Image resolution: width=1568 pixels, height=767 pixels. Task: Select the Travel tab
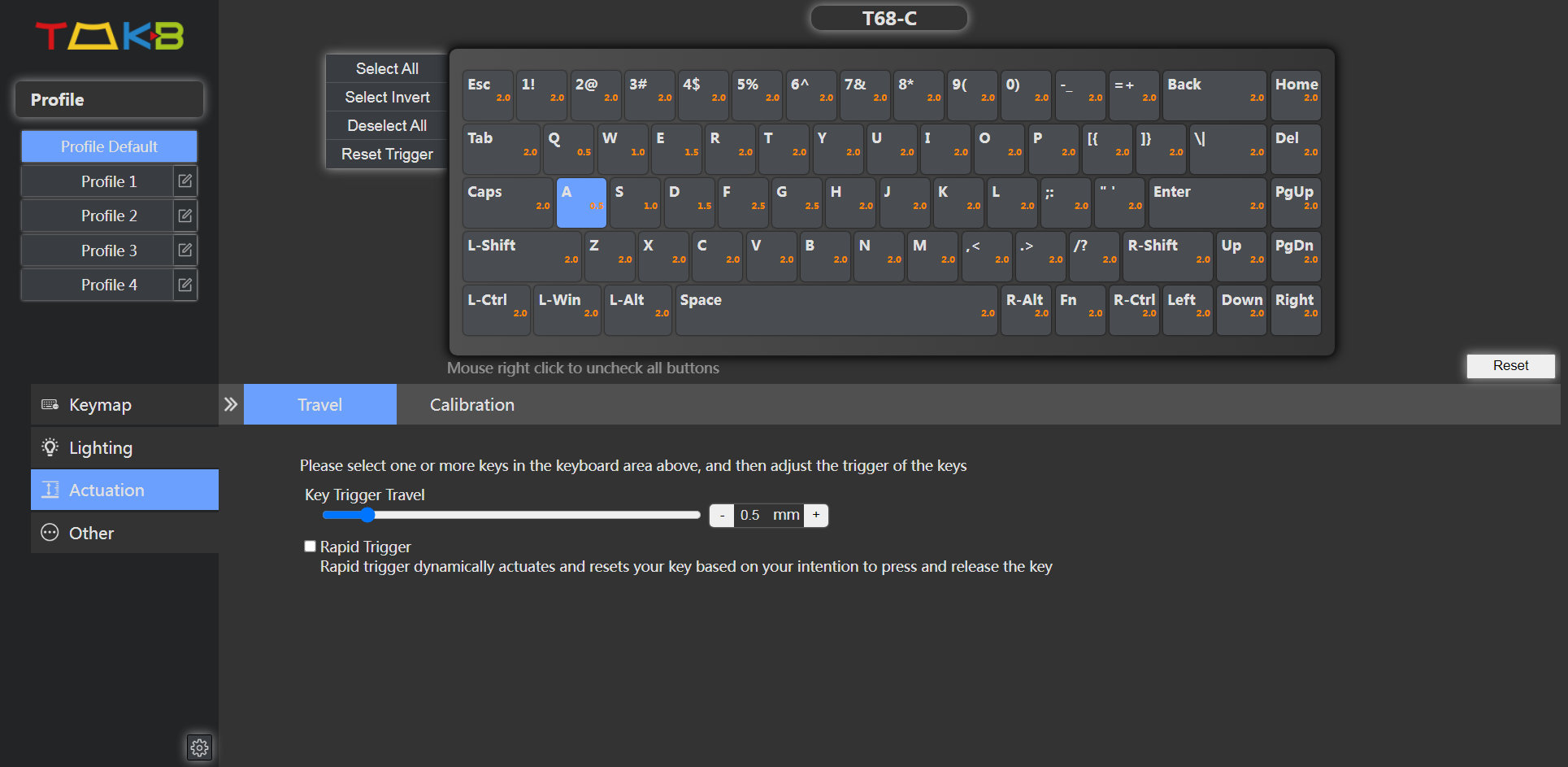[319, 405]
